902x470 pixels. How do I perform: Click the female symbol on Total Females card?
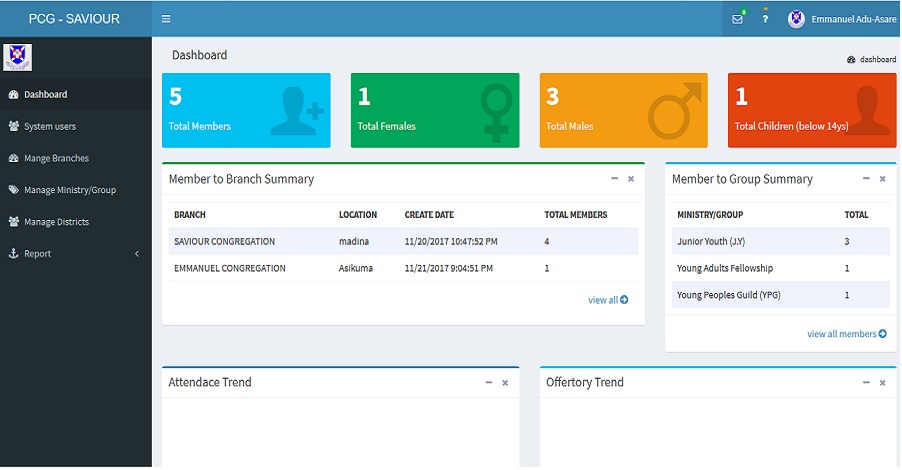496,112
